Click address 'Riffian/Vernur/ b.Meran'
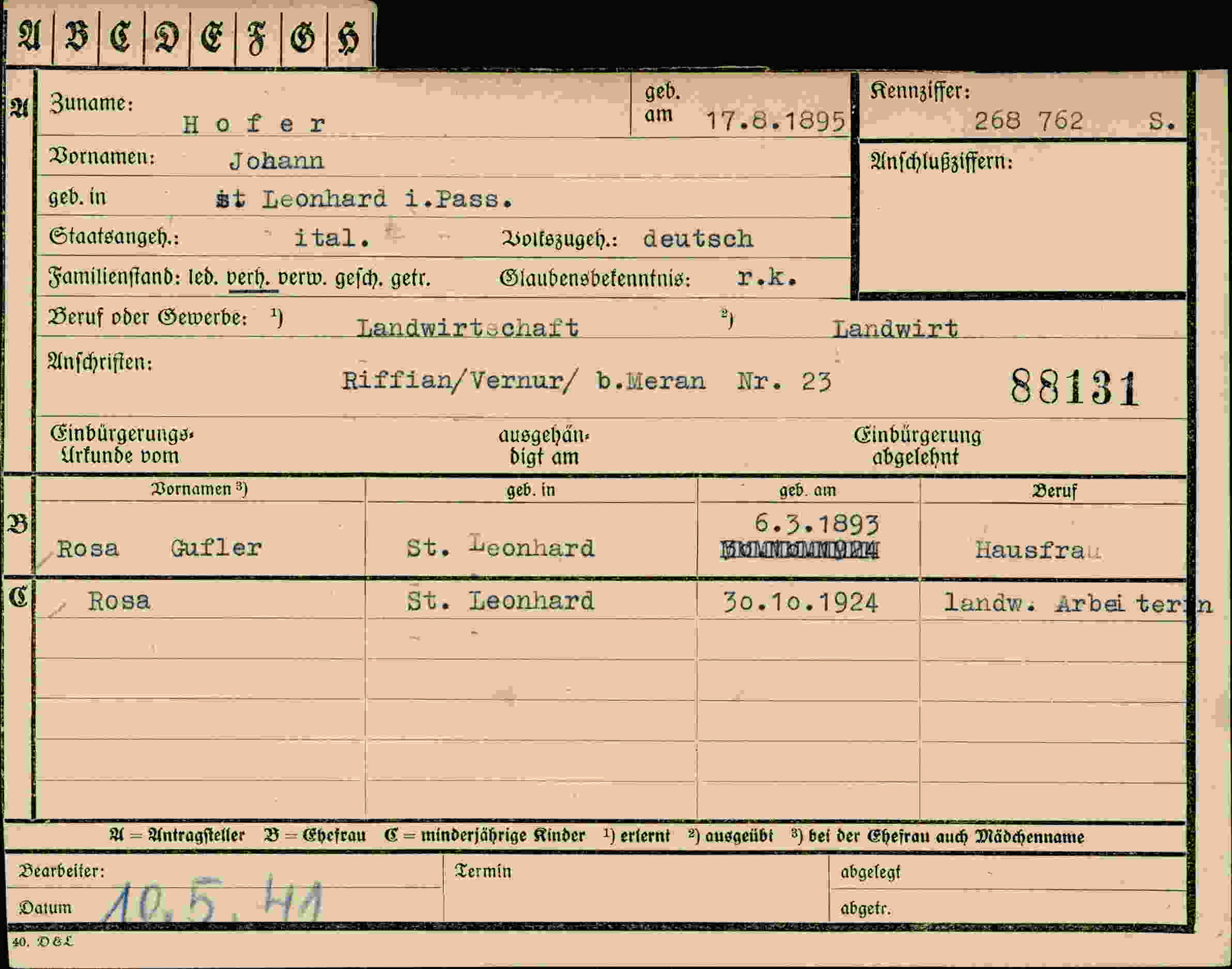Viewport: 1232px width, 969px height. pos(523,381)
